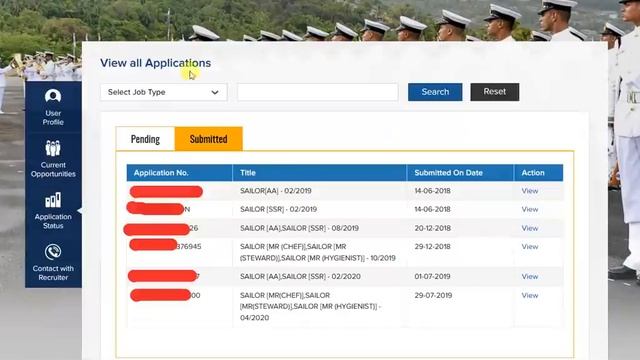
Task: Open the User Profile sidebar icon
Action: pos(53,96)
